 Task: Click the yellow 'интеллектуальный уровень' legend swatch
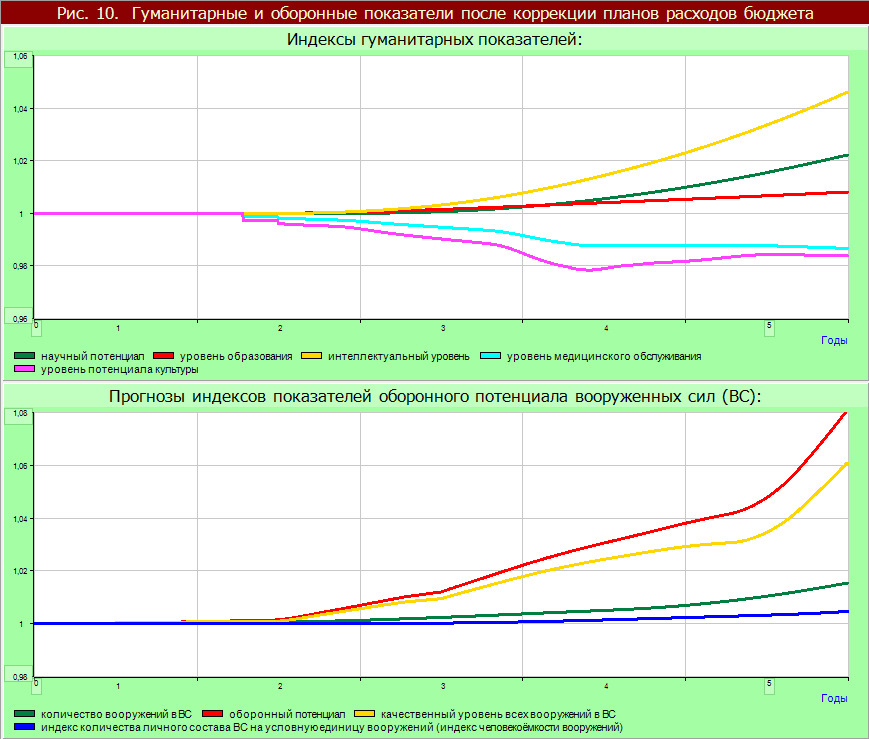[311, 356]
